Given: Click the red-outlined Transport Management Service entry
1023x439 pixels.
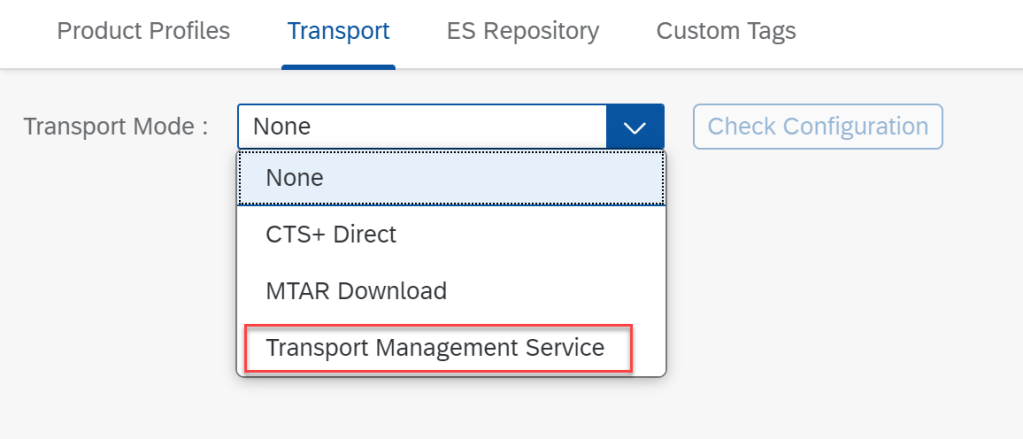Looking at the screenshot, I should 435,348.
